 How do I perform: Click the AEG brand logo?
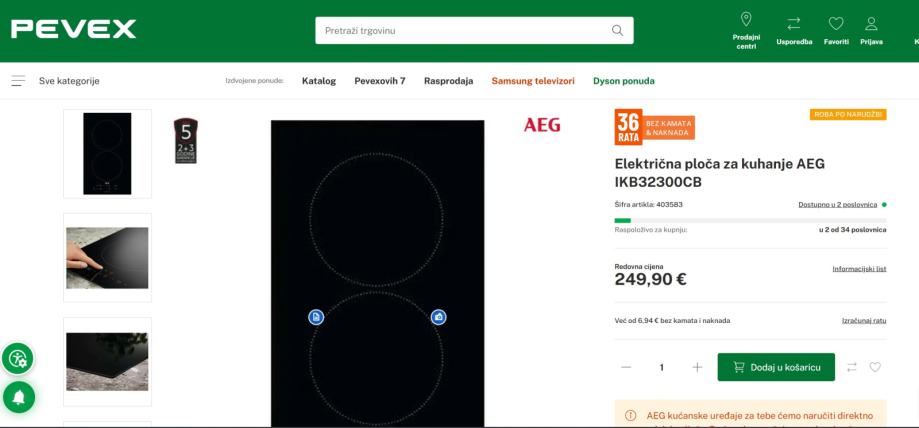click(542, 125)
